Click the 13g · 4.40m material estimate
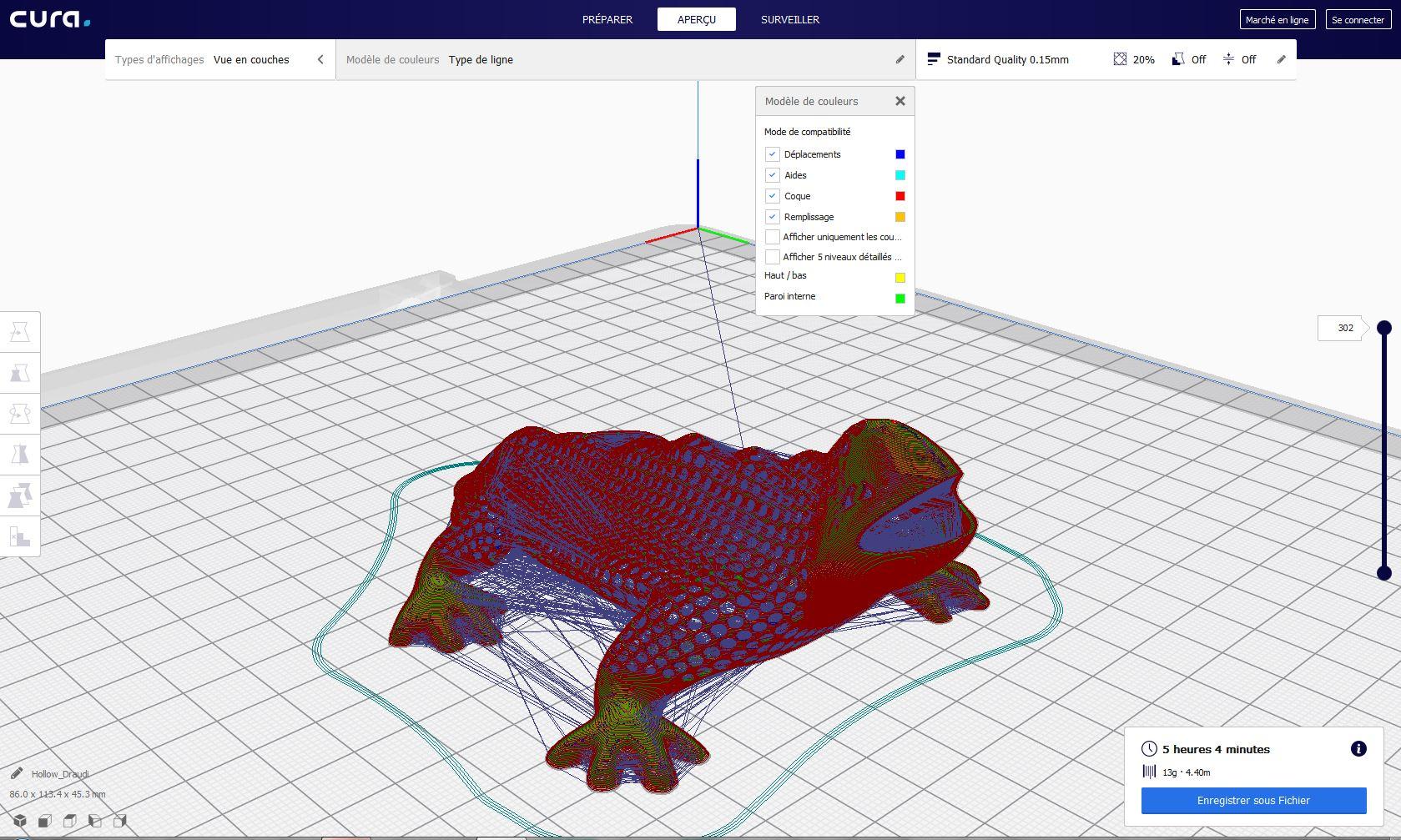Image resolution: width=1401 pixels, height=840 pixels. pos(1186,772)
